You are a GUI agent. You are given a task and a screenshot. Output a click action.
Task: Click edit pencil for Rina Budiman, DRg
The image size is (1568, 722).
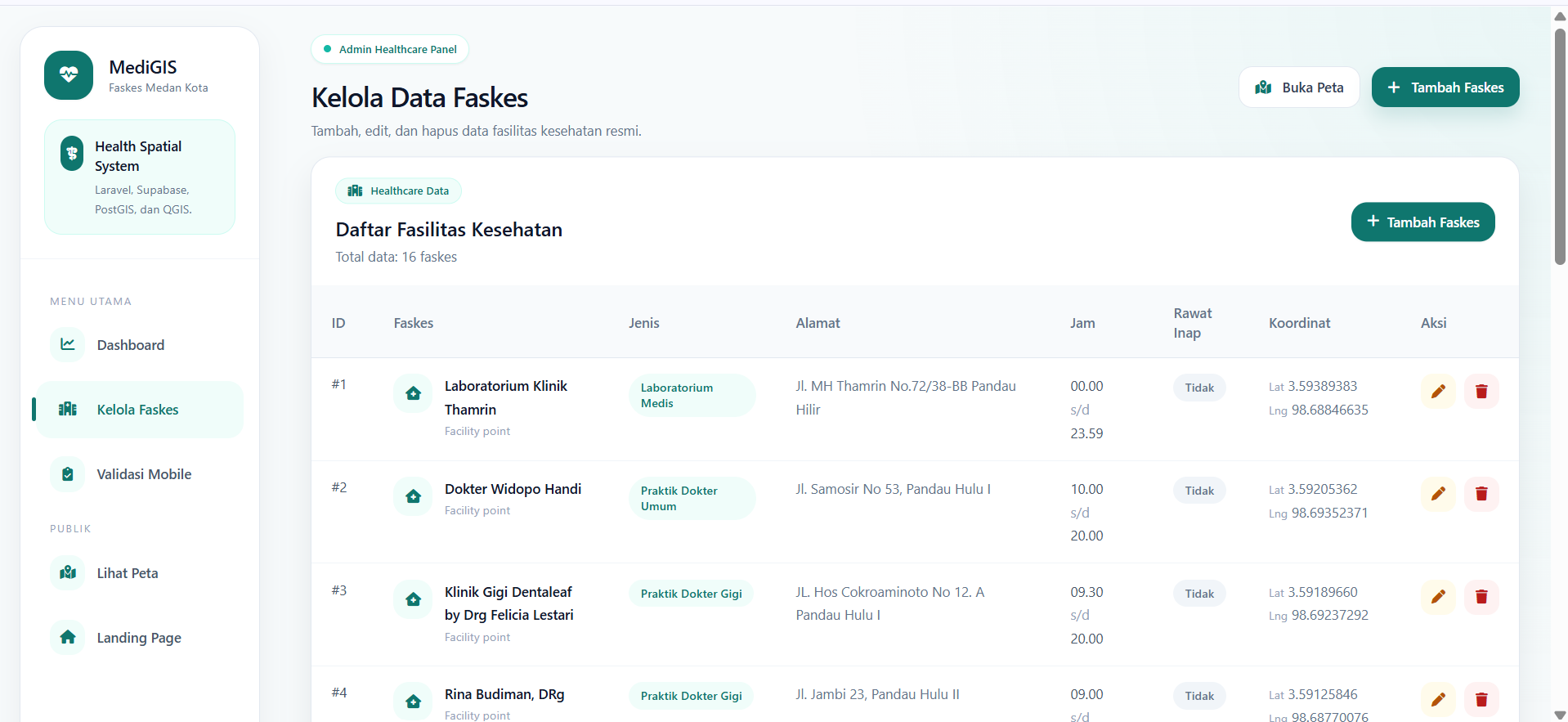[x=1438, y=700]
